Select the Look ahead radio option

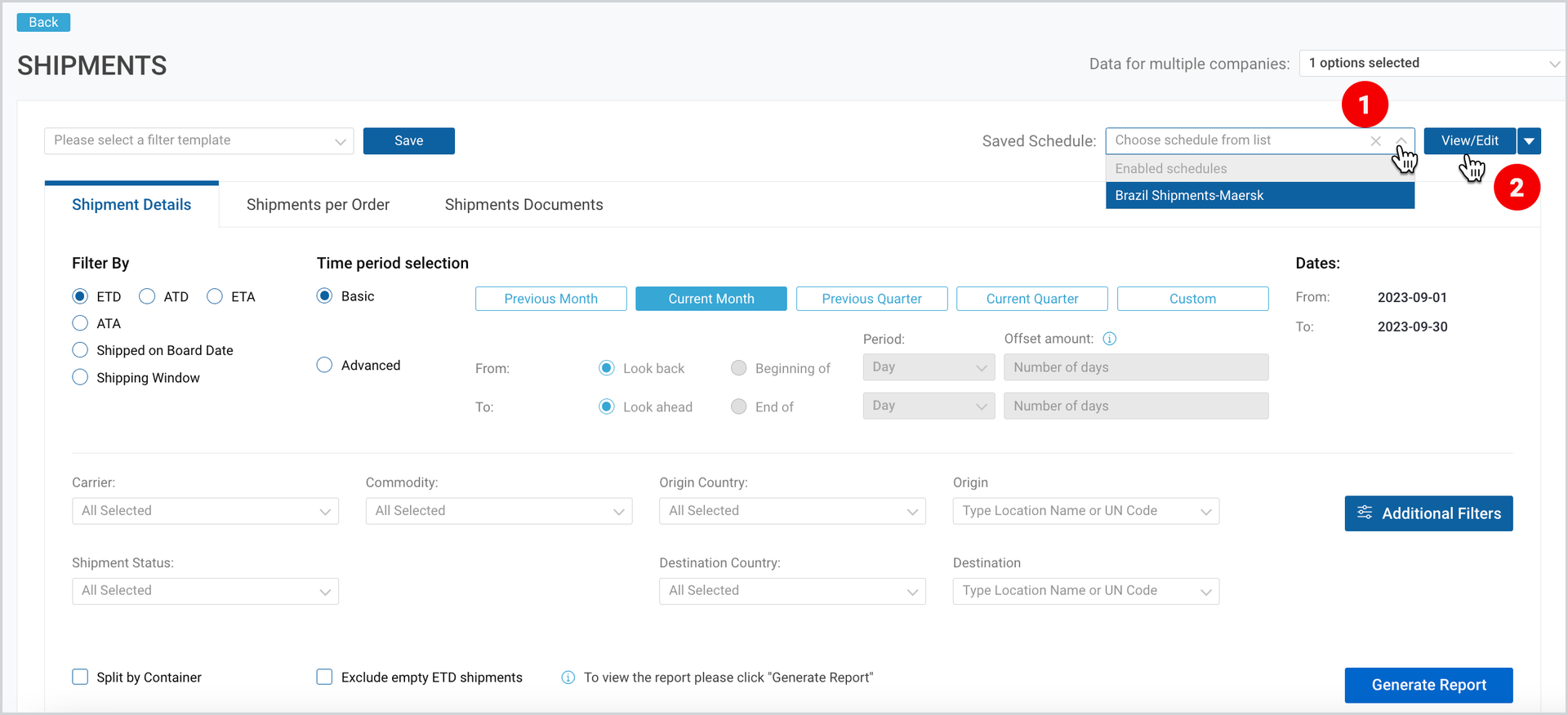(607, 406)
